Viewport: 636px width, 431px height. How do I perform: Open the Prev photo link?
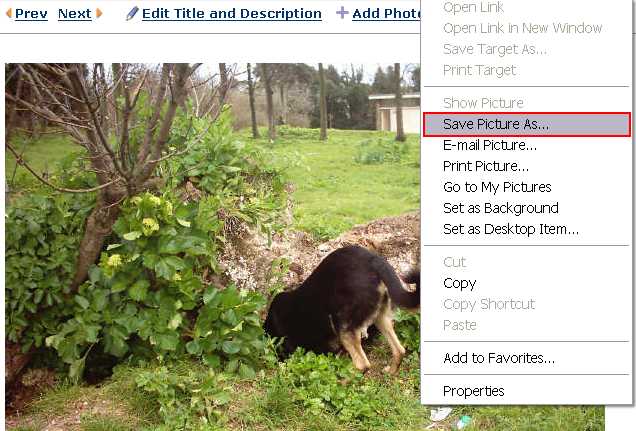[x=31, y=13]
